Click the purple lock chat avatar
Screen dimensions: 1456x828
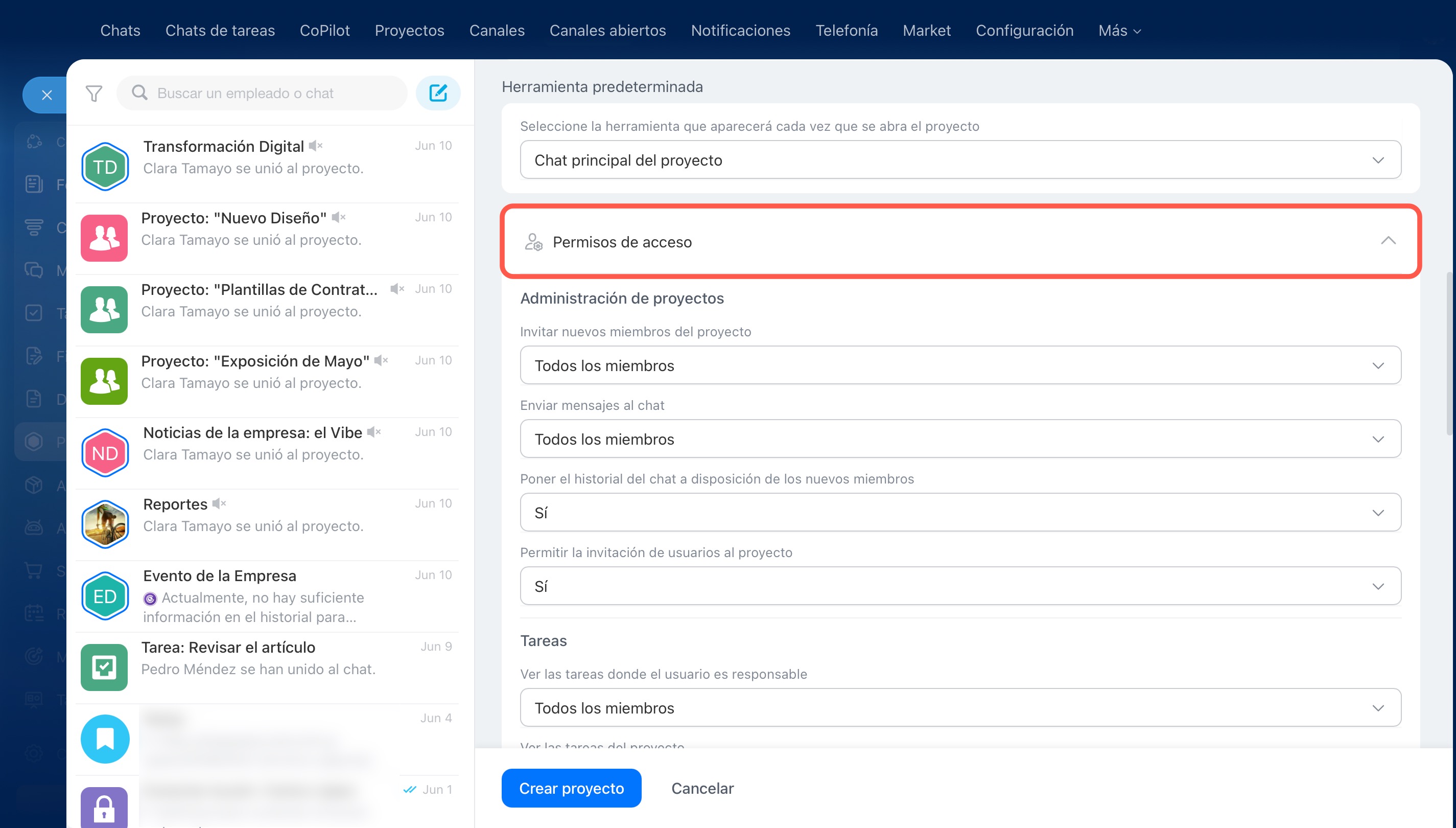tap(104, 808)
